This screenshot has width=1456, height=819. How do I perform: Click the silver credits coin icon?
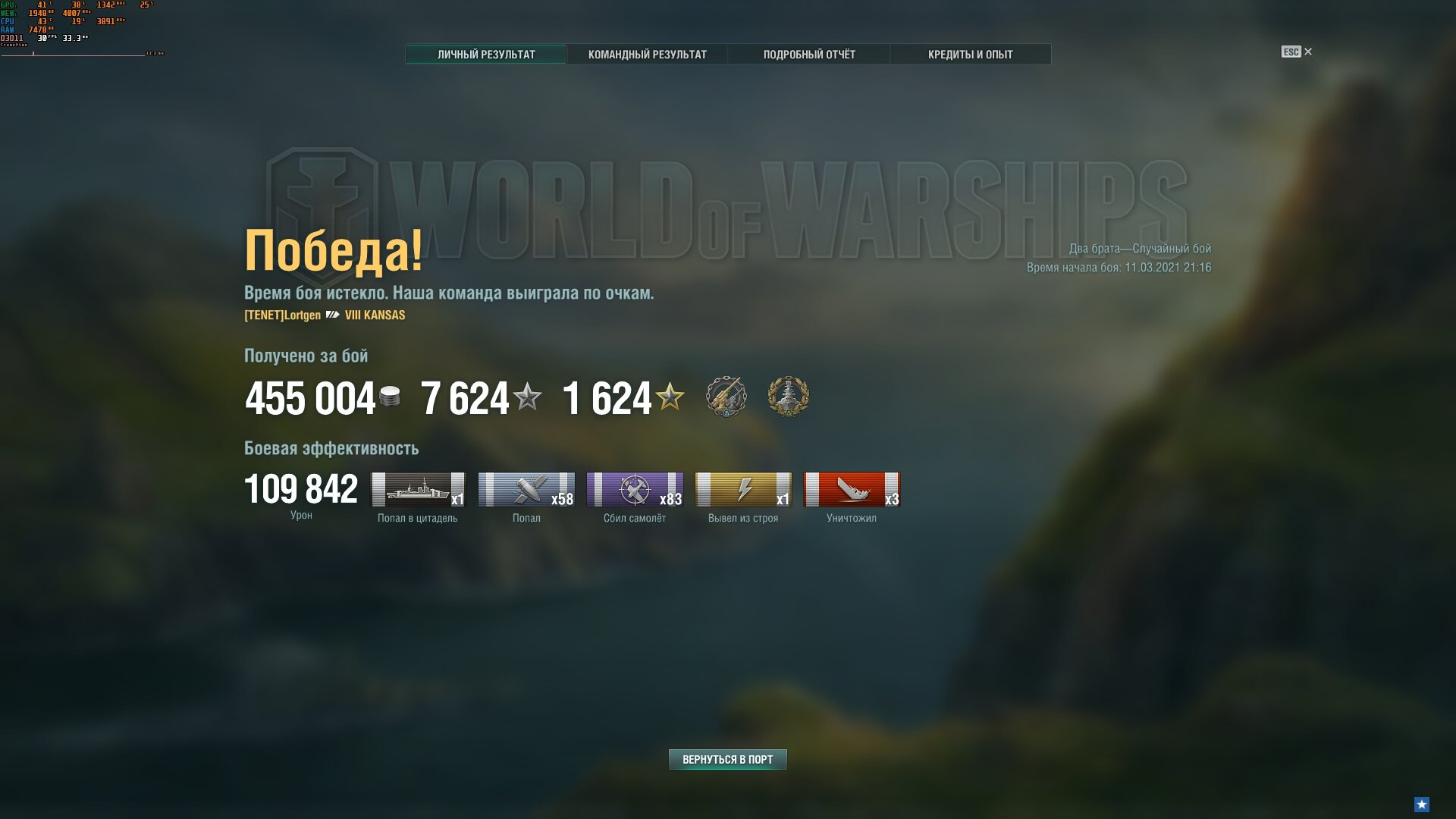(390, 397)
